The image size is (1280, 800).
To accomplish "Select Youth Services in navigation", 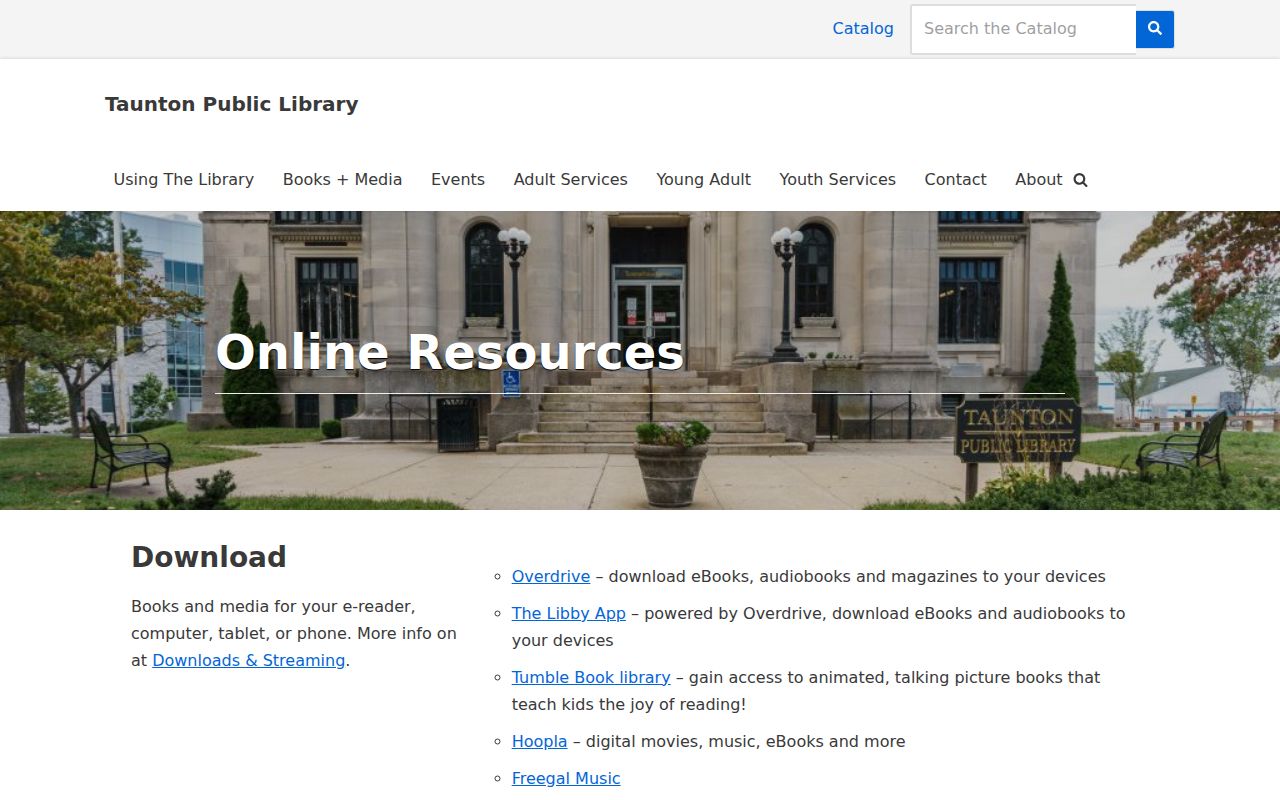I will click(x=838, y=180).
